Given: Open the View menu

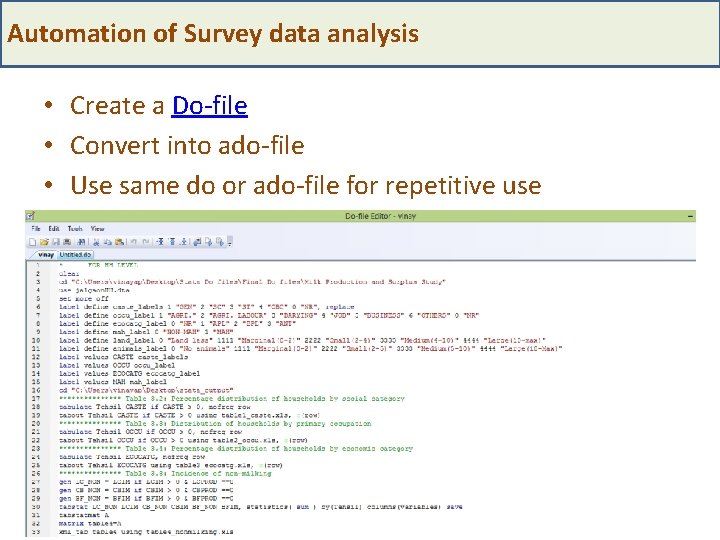Looking at the screenshot, I should 98,229.
